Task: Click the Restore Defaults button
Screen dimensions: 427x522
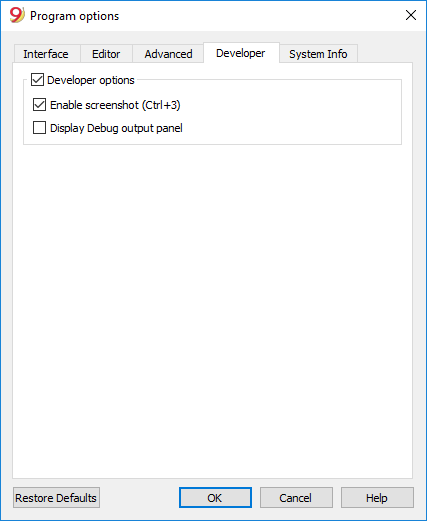Action: [x=56, y=498]
